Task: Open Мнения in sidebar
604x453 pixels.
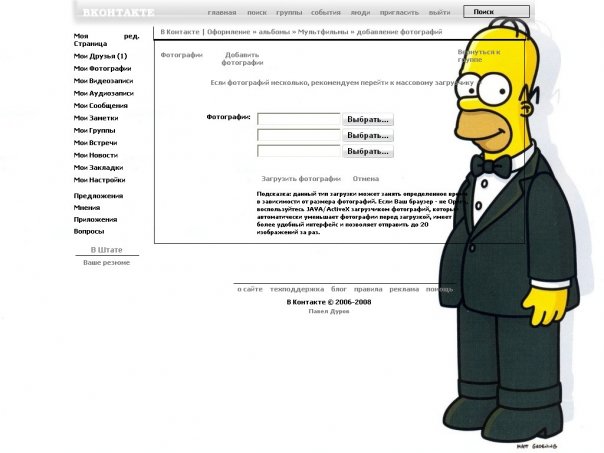Action: [x=87, y=208]
